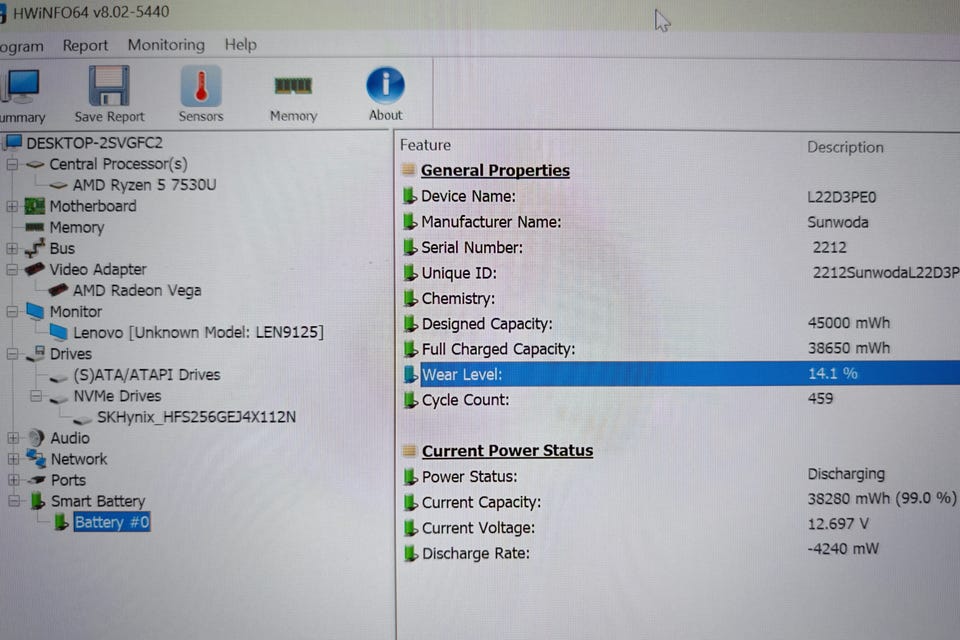The height and width of the screenshot is (640, 960).
Task: Click the Sunwoda manufacturer value
Action: click(x=838, y=222)
